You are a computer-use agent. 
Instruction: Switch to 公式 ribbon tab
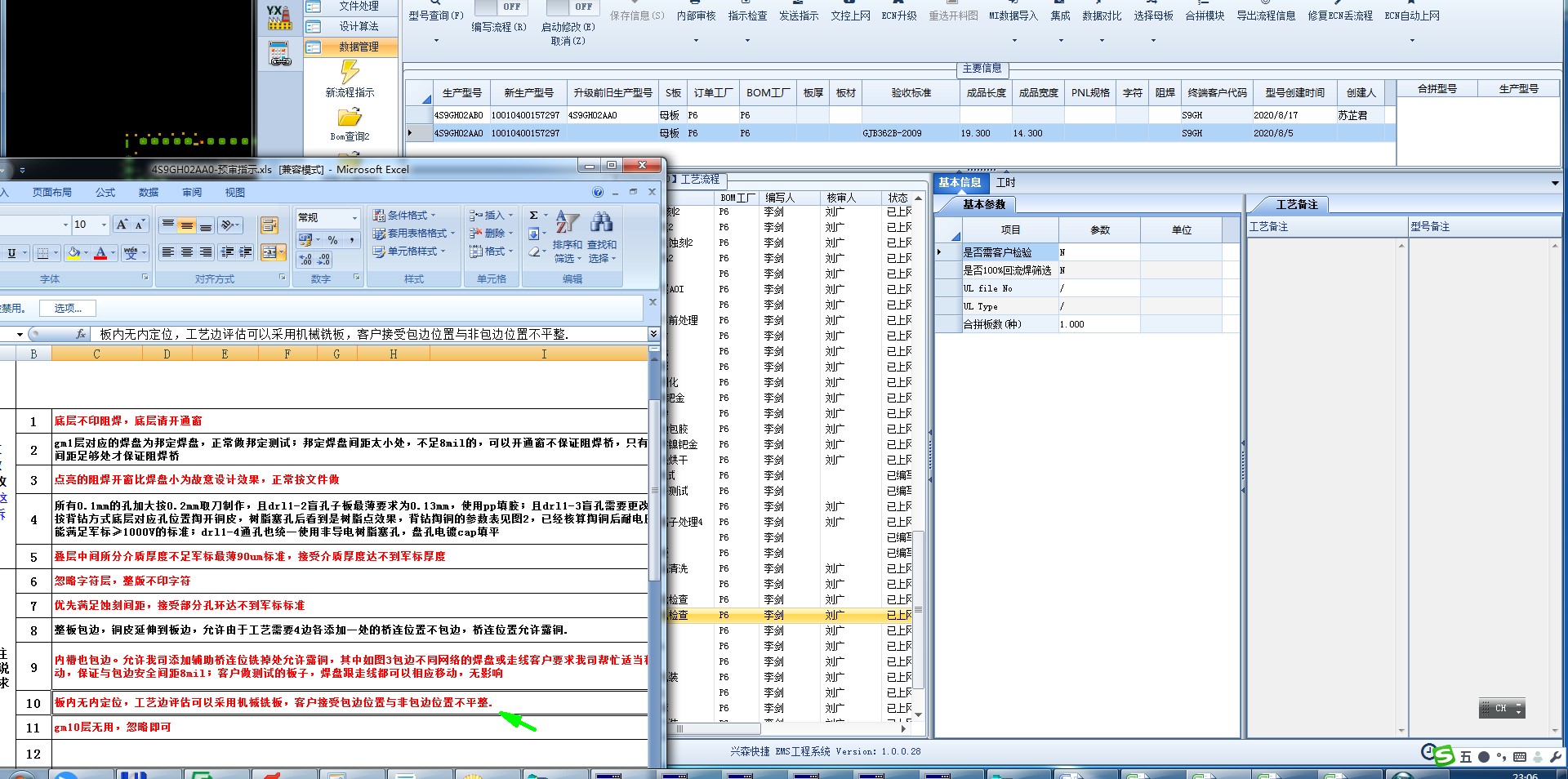[105, 193]
